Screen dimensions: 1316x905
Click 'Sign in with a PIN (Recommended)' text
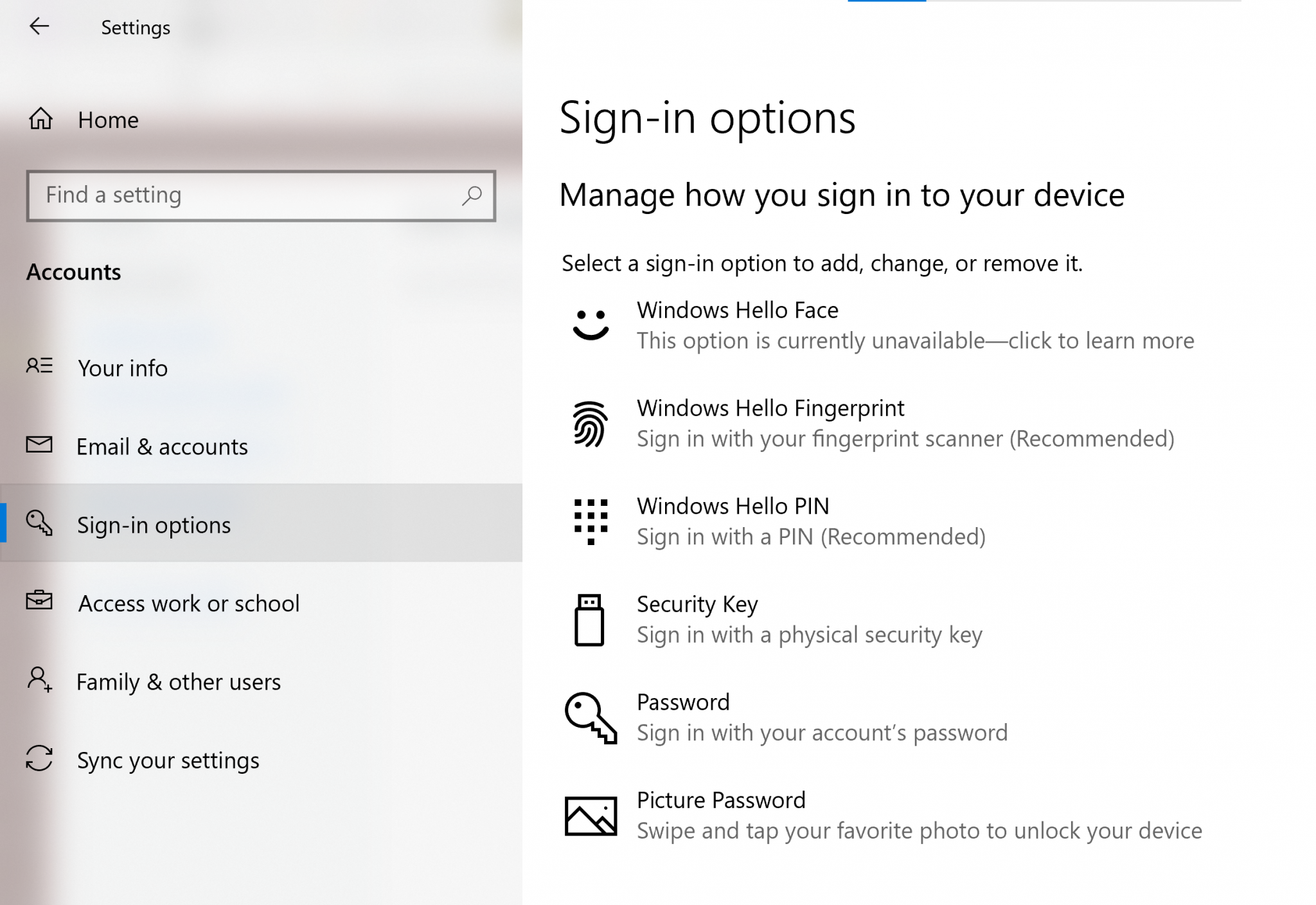811,537
